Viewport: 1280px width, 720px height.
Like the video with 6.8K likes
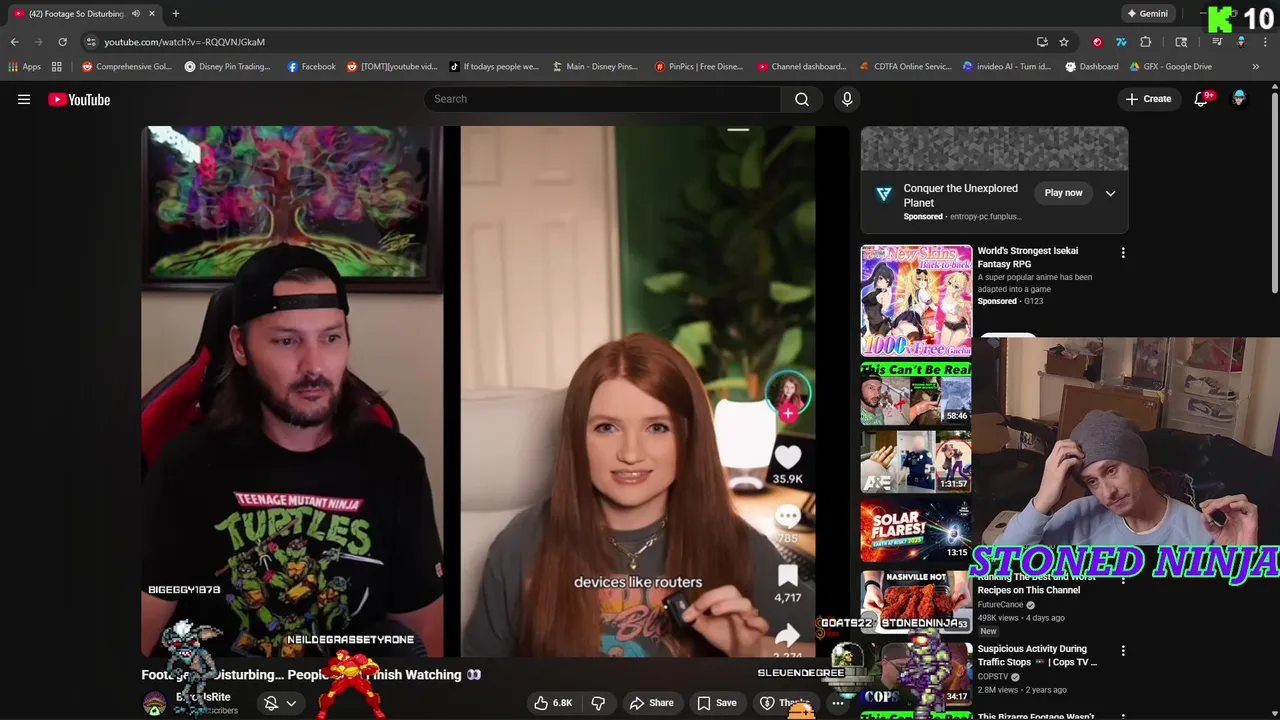point(553,703)
